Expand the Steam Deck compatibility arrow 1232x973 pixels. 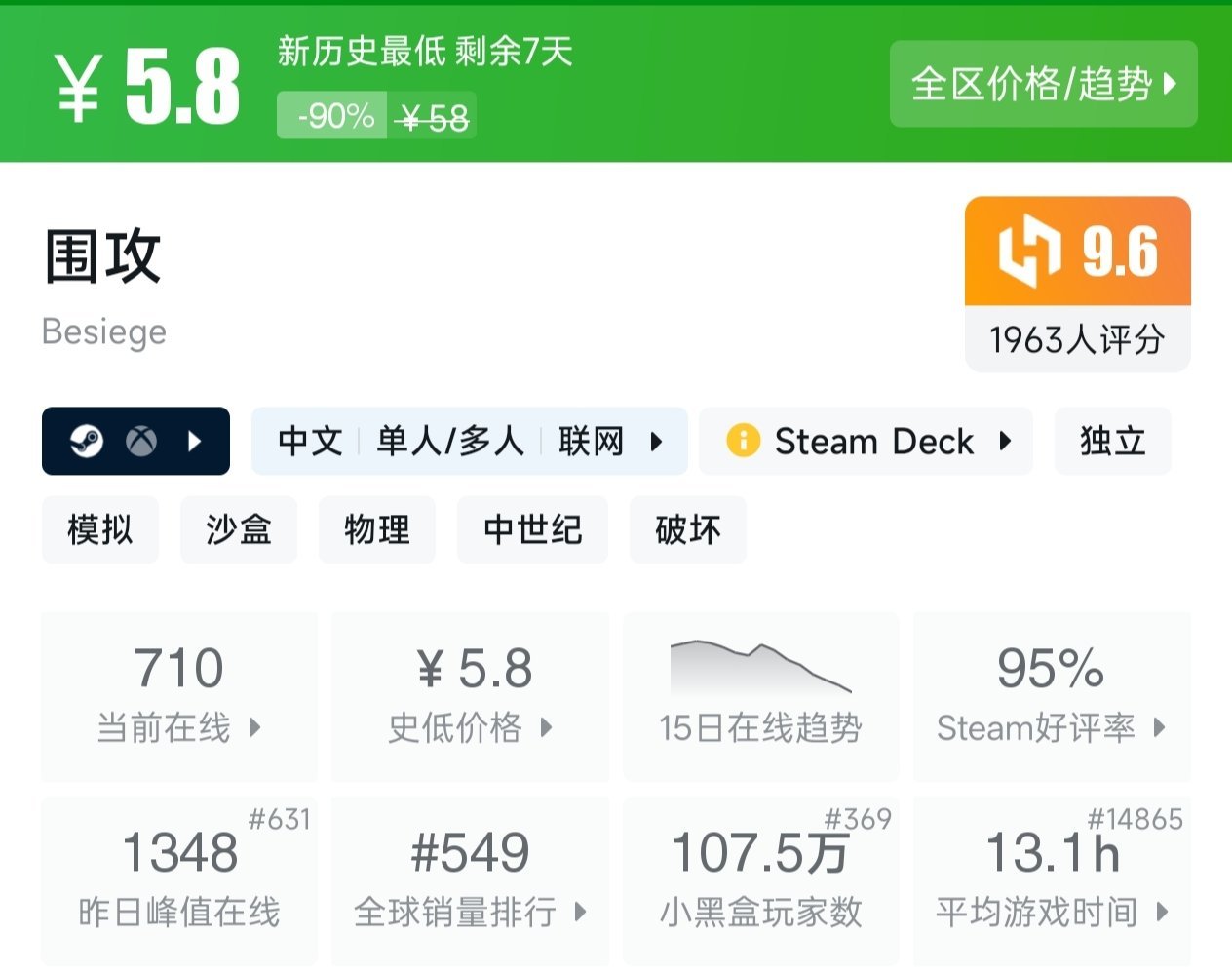pyautogui.click(x=1005, y=441)
